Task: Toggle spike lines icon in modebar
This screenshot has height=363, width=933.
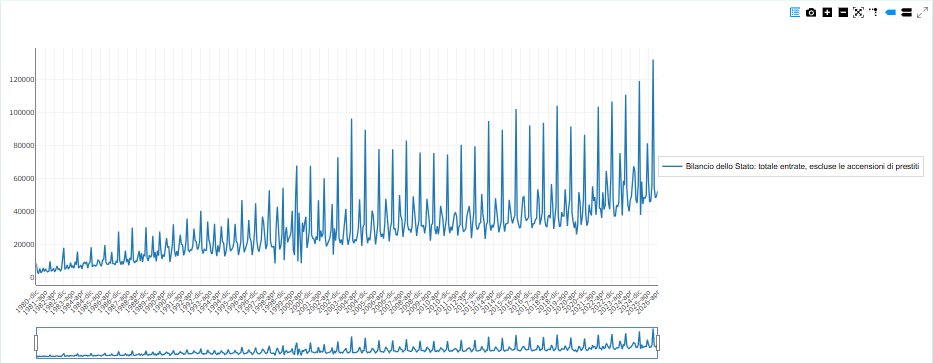Action: [x=873, y=12]
